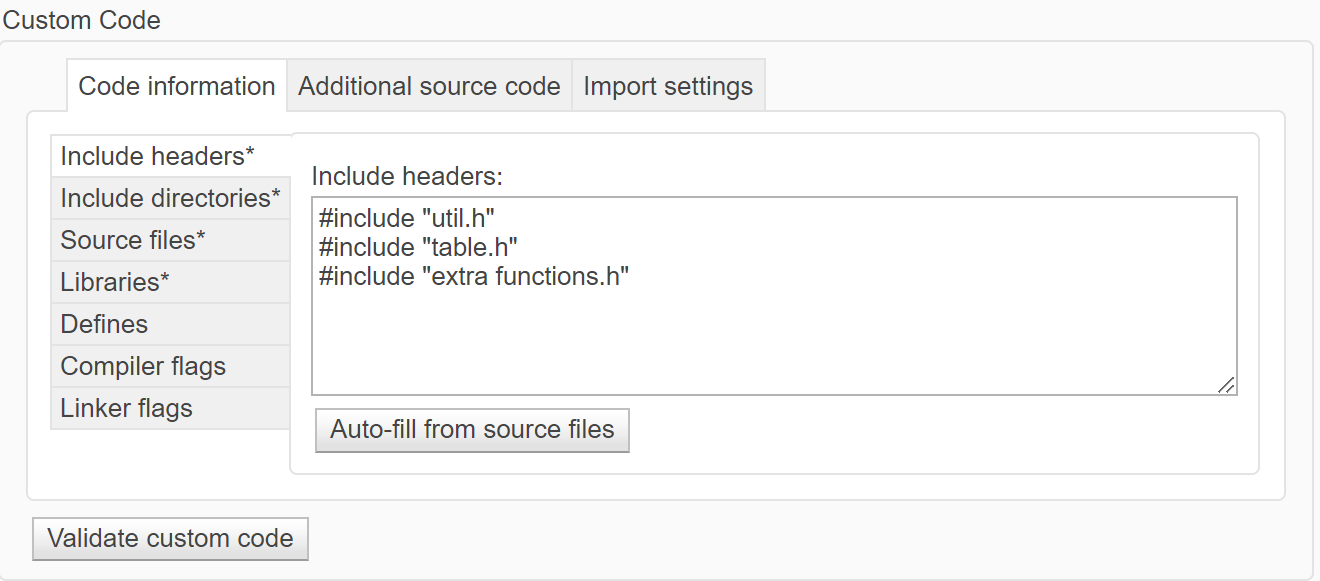The width and height of the screenshot is (1320, 581).
Task: Click the blank area below the include lines
Action: (x=772, y=340)
